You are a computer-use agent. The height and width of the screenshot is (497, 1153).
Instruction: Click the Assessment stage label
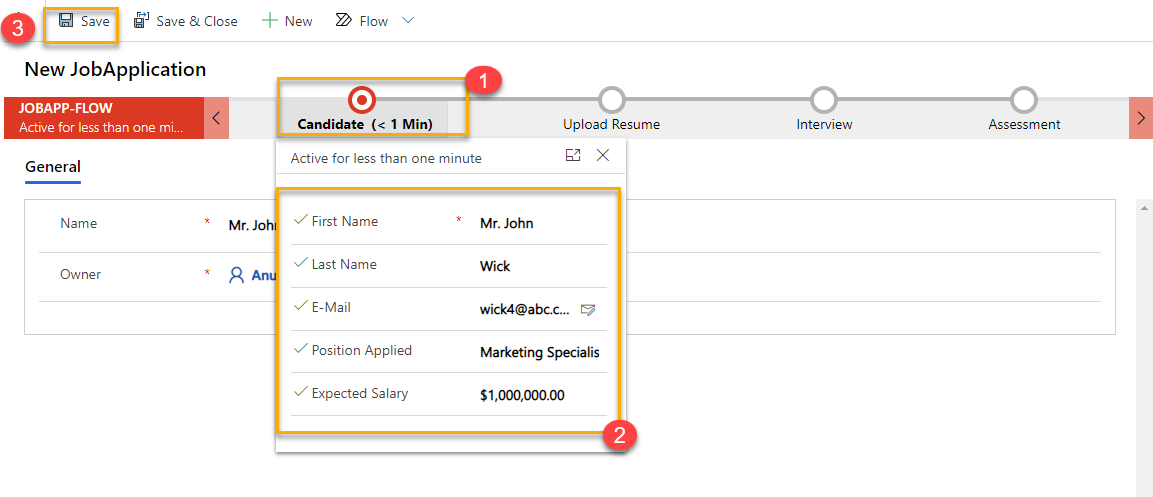[1024, 124]
